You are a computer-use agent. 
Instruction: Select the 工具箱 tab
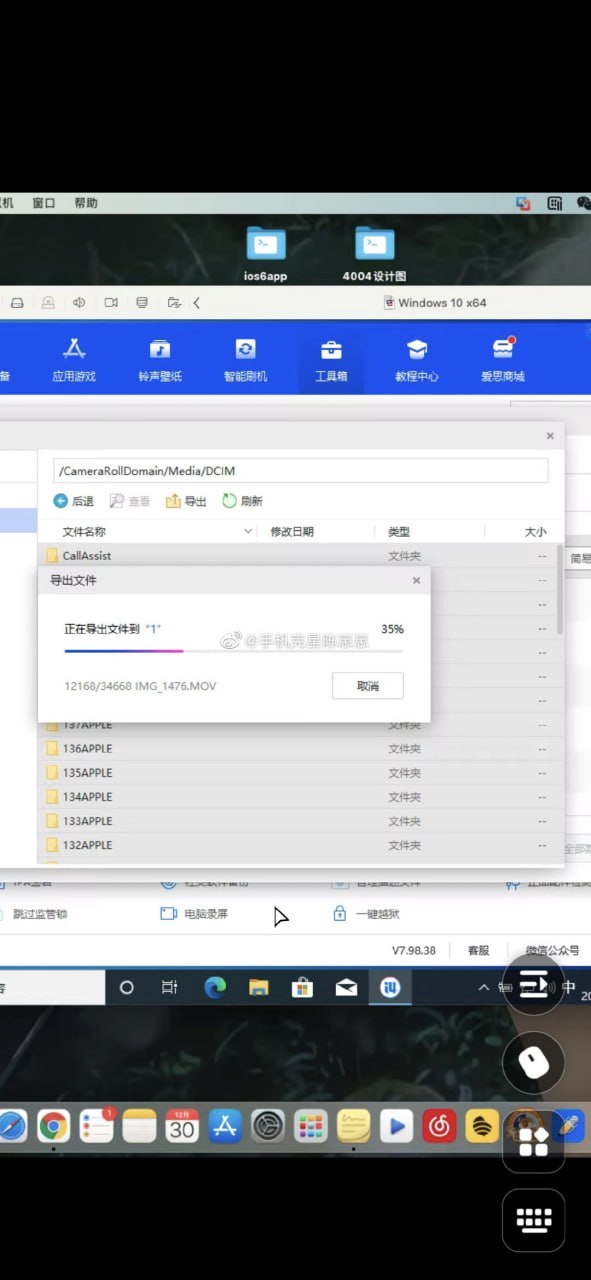(331, 361)
